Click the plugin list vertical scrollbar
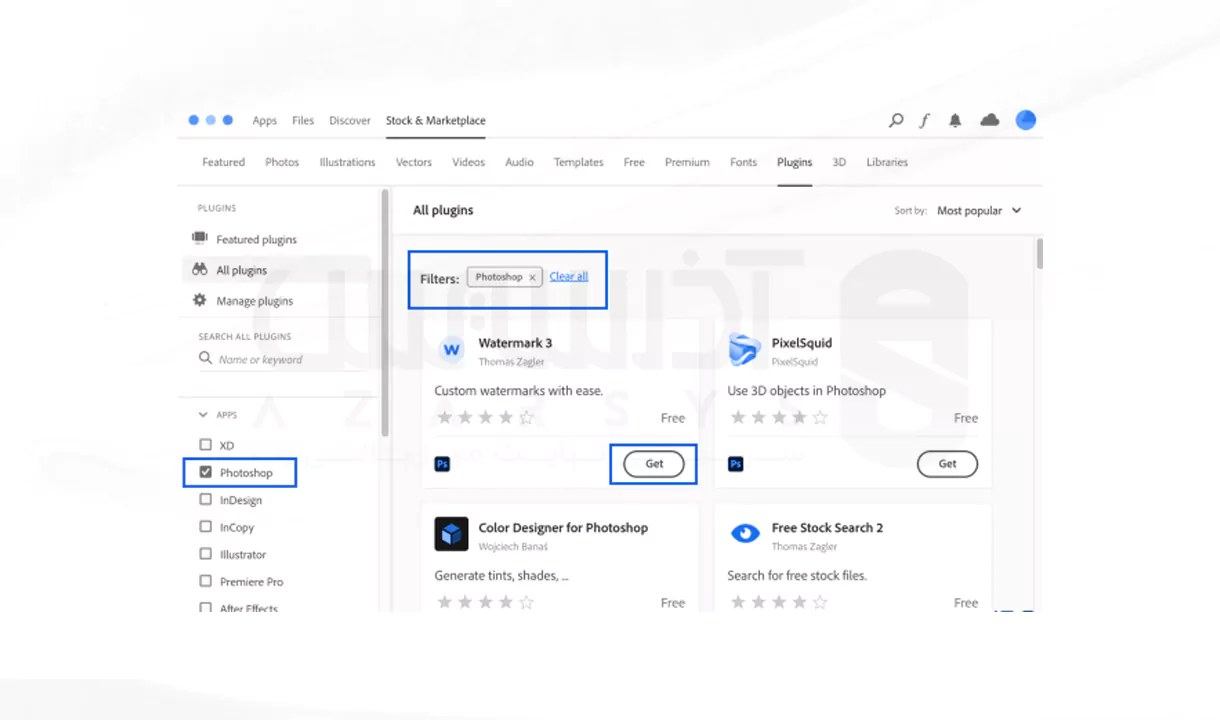 (x=1039, y=254)
